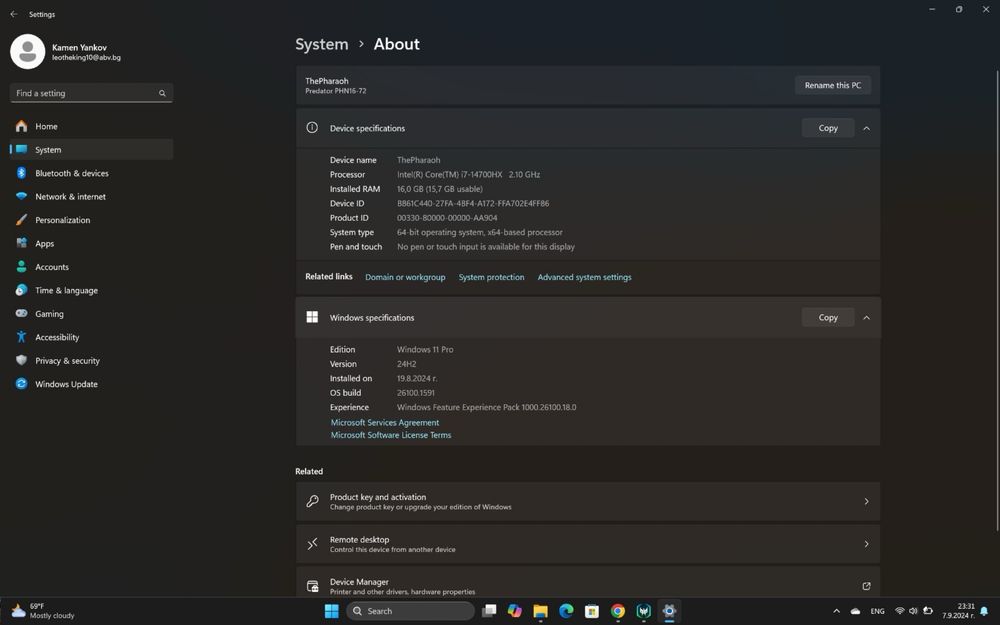The height and width of the screenshot is (625, 1000).
Task: Open Task View in the taskbar
Action: [x=489, y=611]
